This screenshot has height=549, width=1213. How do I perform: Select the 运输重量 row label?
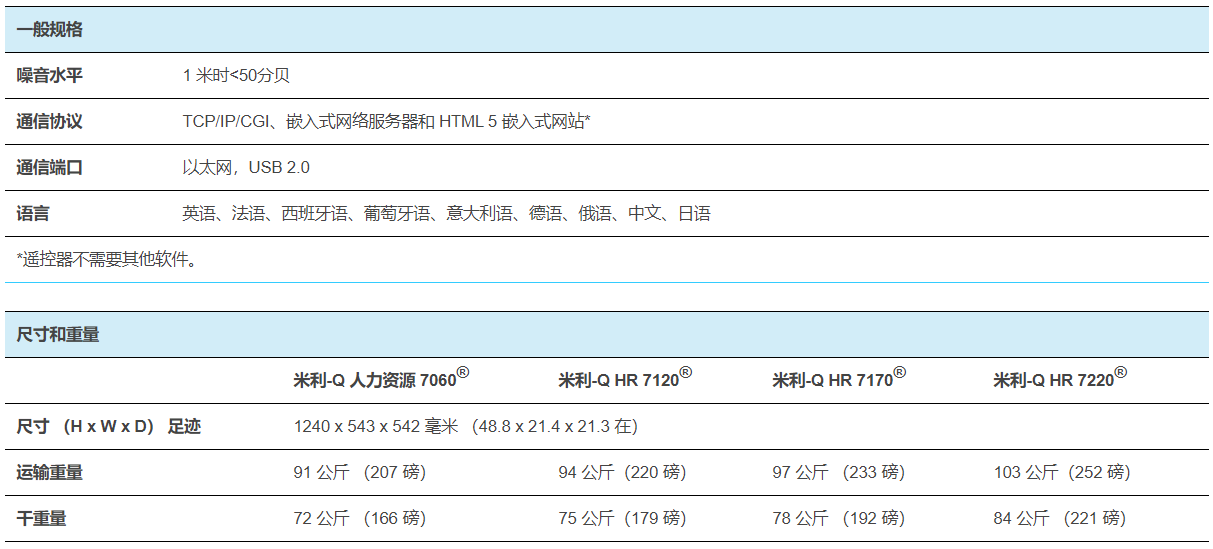point(49,473)
